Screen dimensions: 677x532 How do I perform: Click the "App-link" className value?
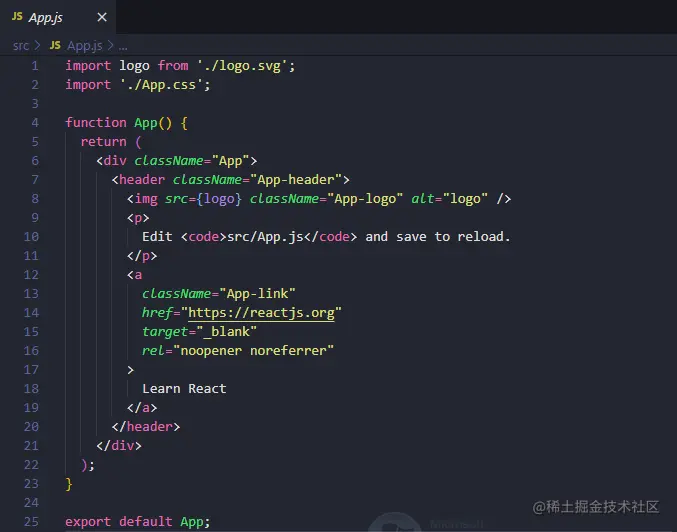pyautogui.click(x=257, y=294)
